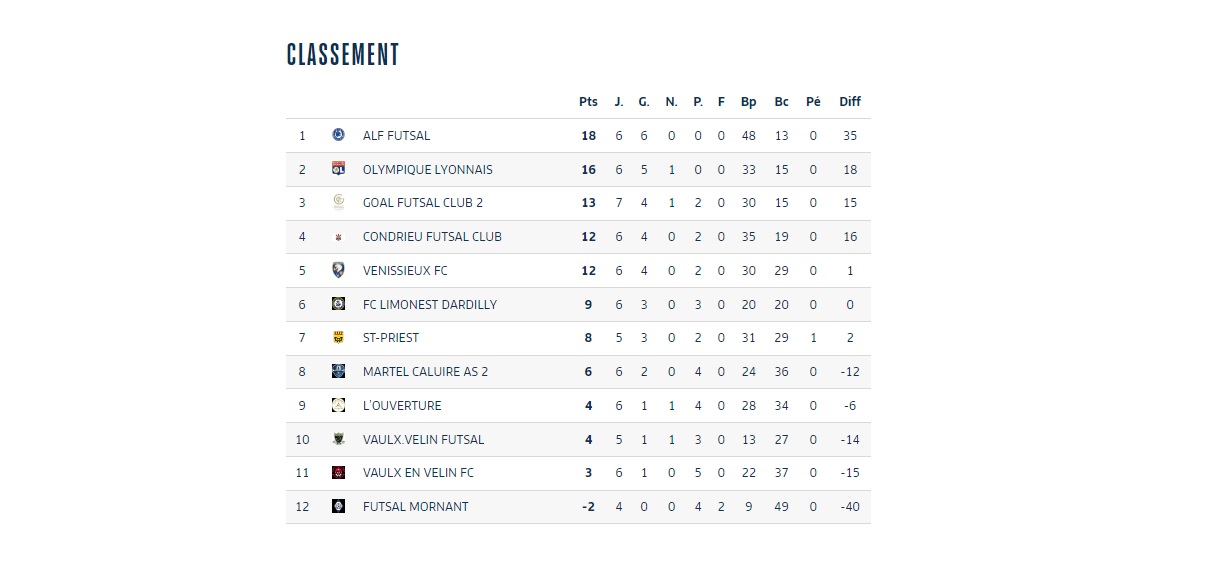1211x577 pixels.
Task: Open the ALF FUTSAL team link
Action: pos(396,135)
